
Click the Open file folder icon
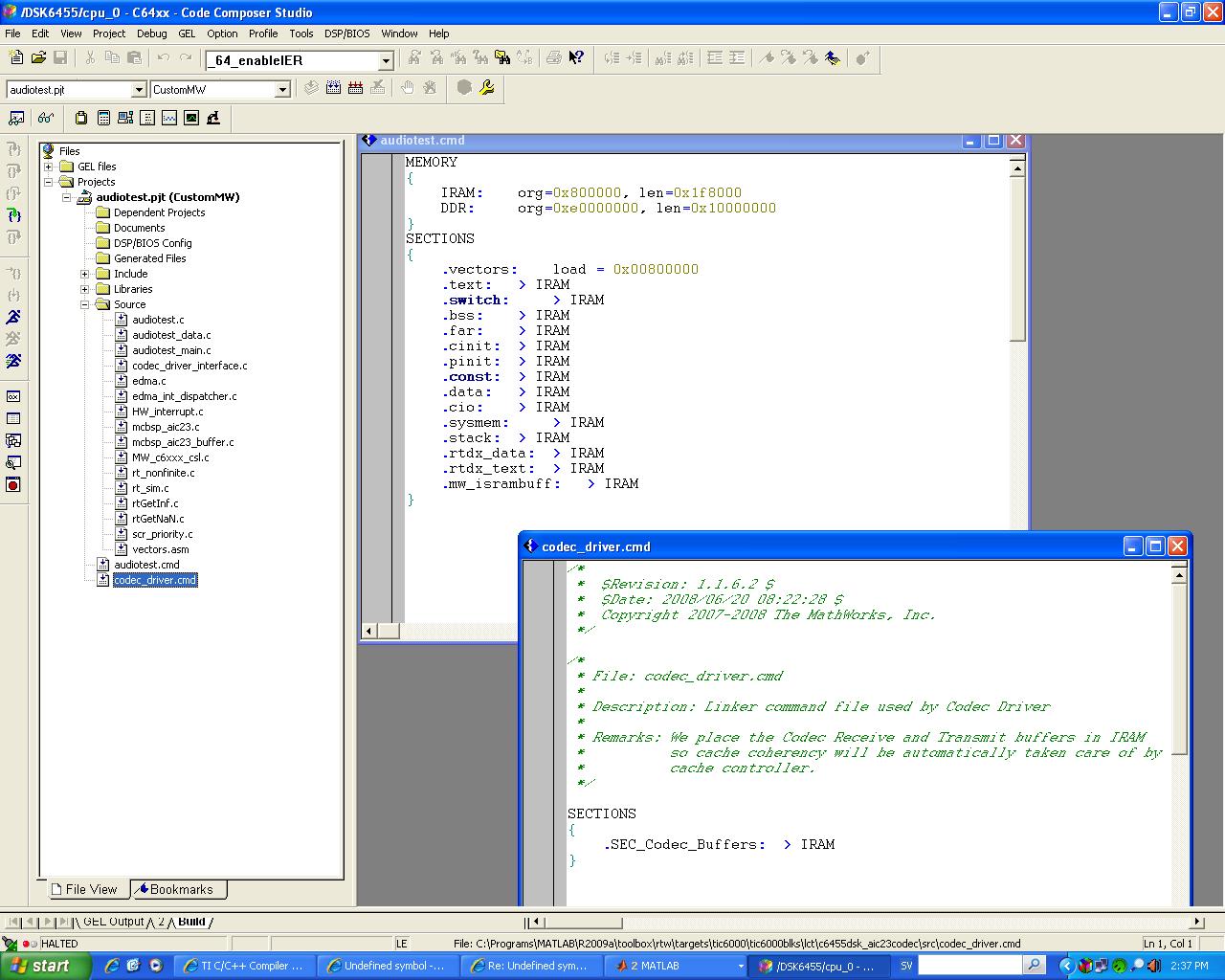tap(38, 58)
